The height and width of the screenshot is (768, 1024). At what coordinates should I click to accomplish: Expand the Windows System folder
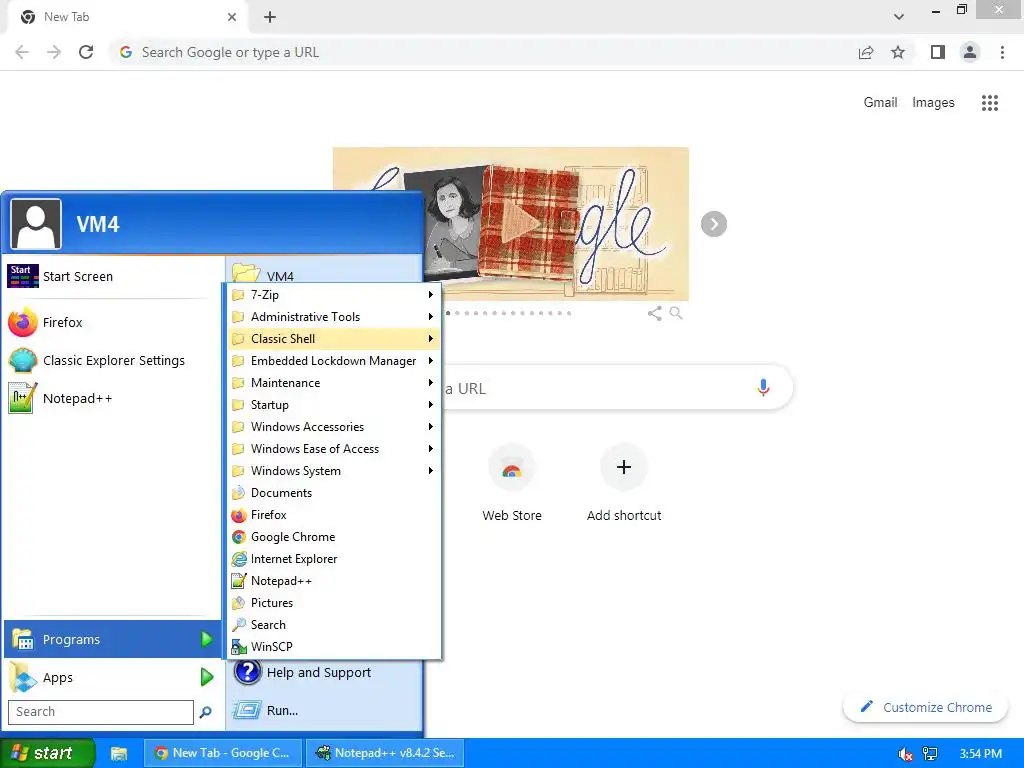(x=334, y=471)
